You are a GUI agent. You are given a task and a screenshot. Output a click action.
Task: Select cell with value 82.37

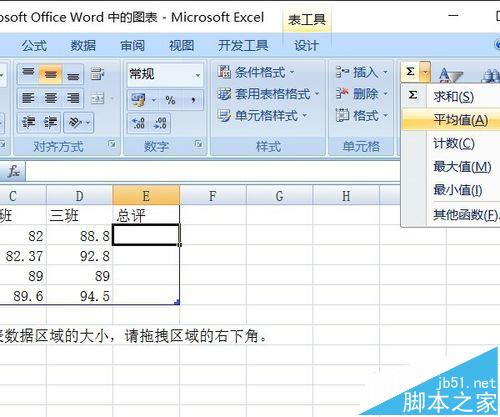[x=23, y=256]
